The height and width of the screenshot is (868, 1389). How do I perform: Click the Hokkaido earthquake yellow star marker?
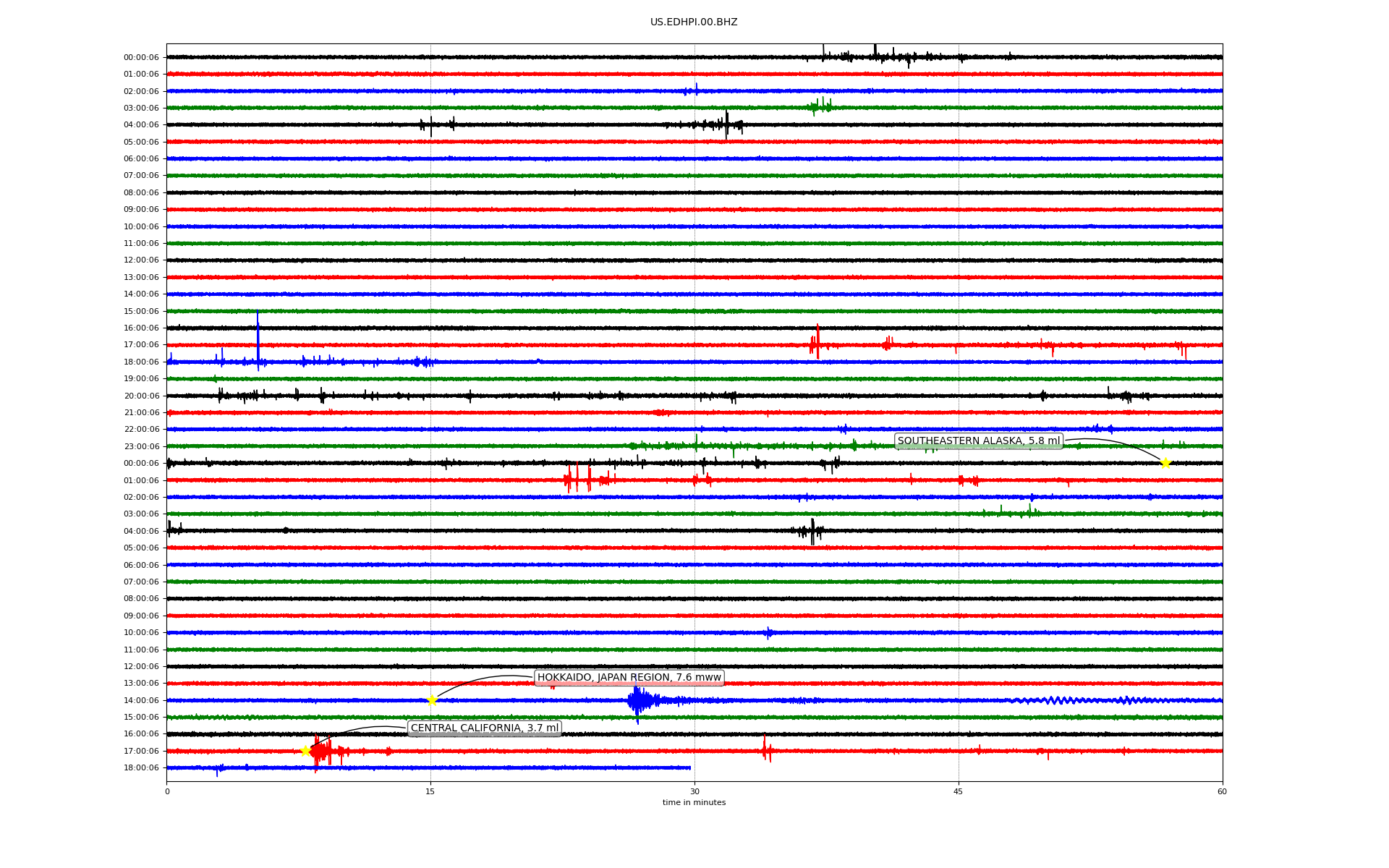(x=432, y=700)
